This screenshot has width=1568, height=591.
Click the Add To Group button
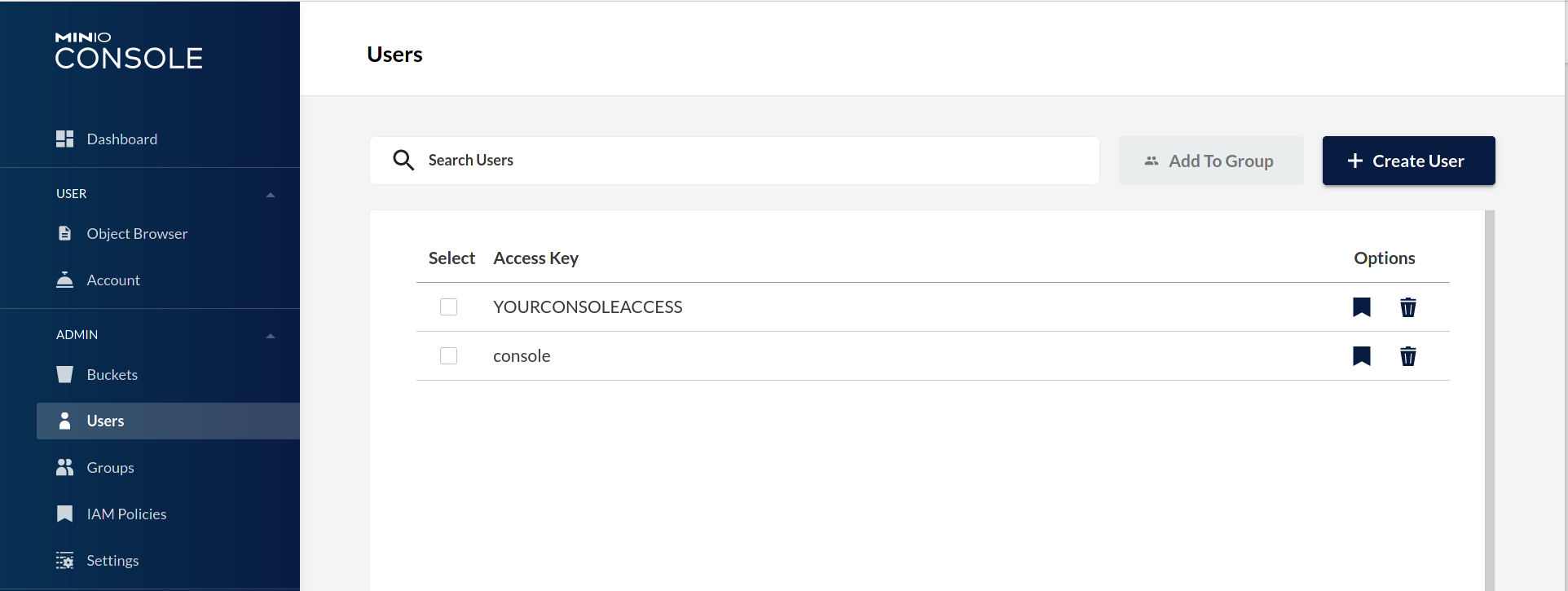click(1211, 161)
